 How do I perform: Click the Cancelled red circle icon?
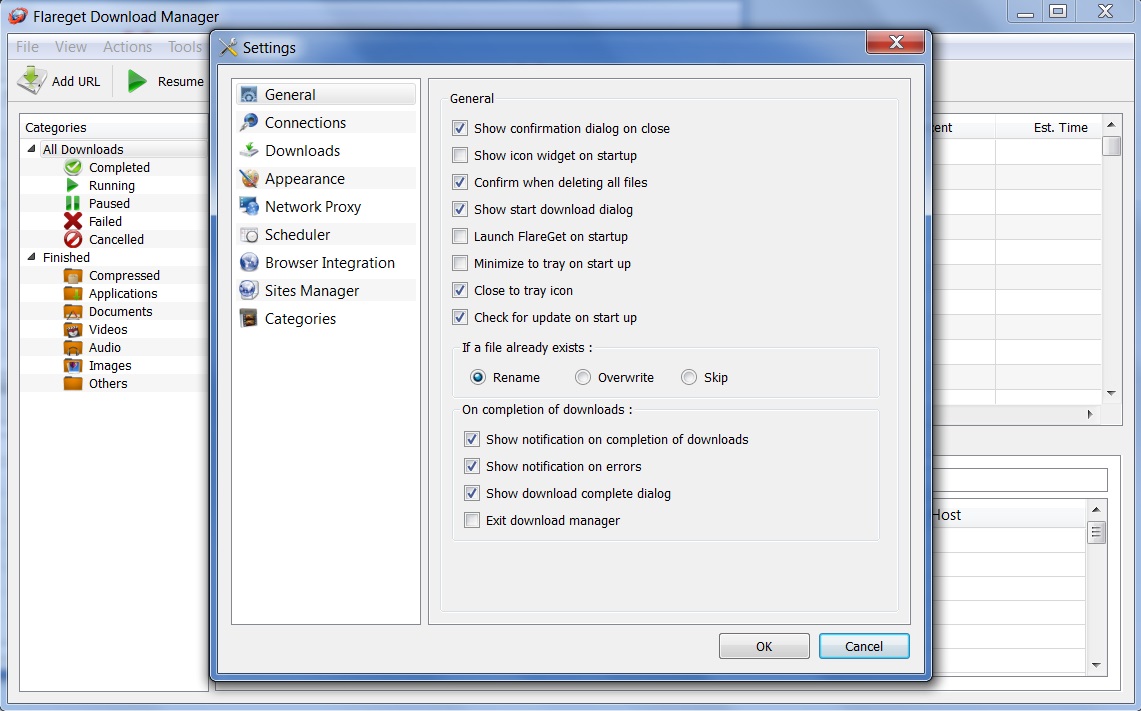(73, 239)
